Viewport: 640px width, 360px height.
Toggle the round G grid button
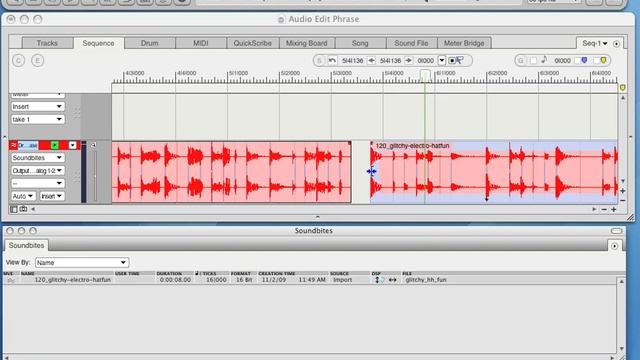520,60
